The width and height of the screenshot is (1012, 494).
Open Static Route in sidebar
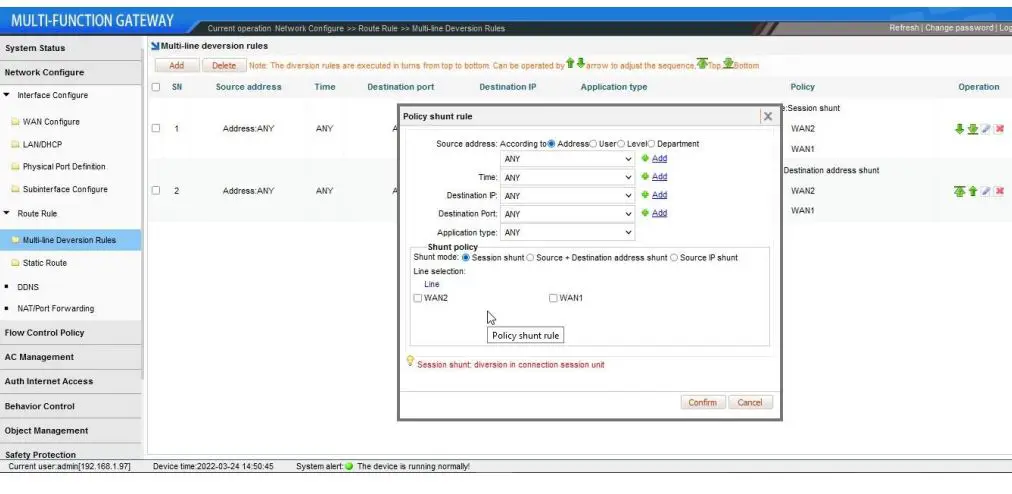(45, 263)
